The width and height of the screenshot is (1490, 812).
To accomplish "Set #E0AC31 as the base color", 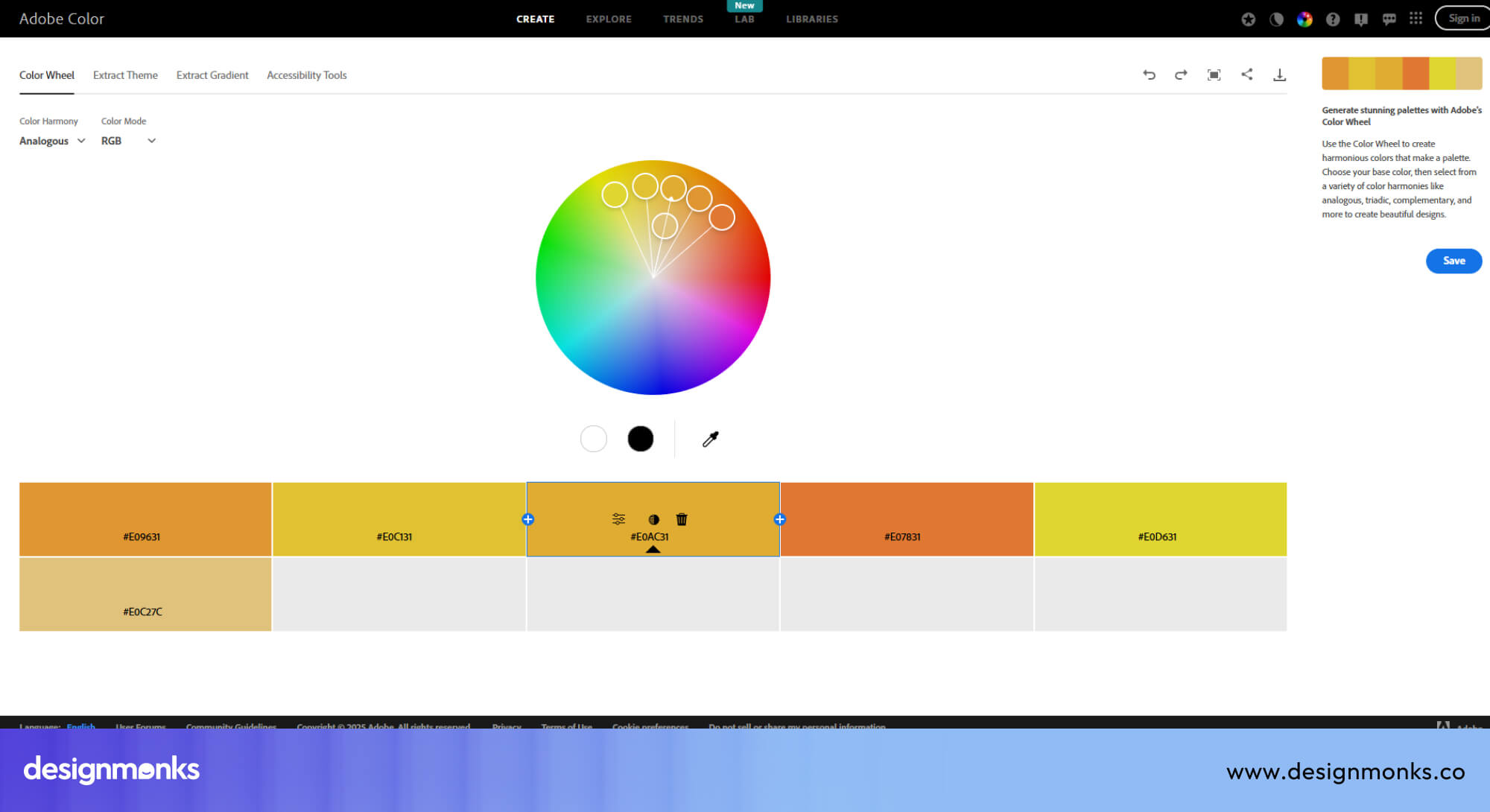I will (x=653, y=519).
